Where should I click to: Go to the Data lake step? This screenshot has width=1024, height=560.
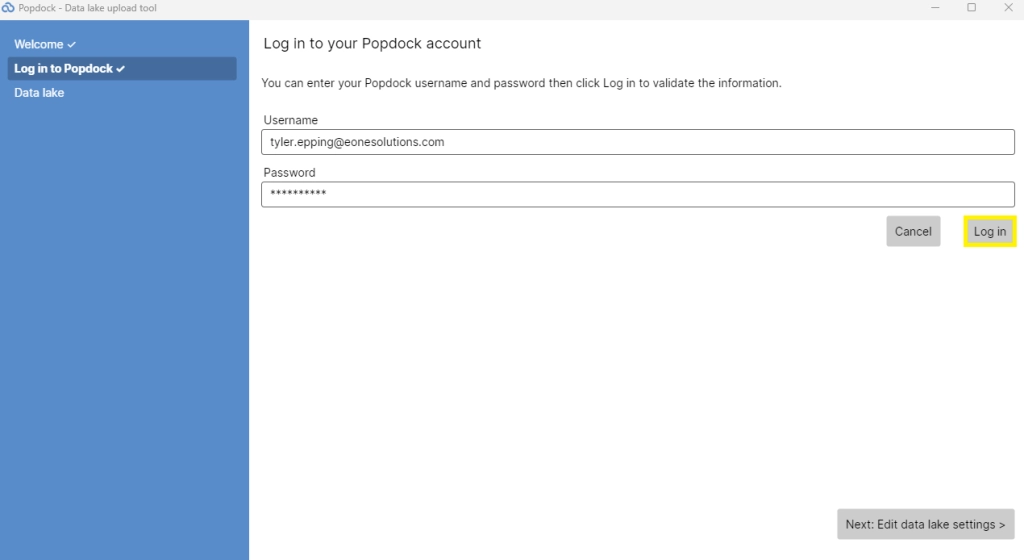pyautogui.click(x=39, y=93)
